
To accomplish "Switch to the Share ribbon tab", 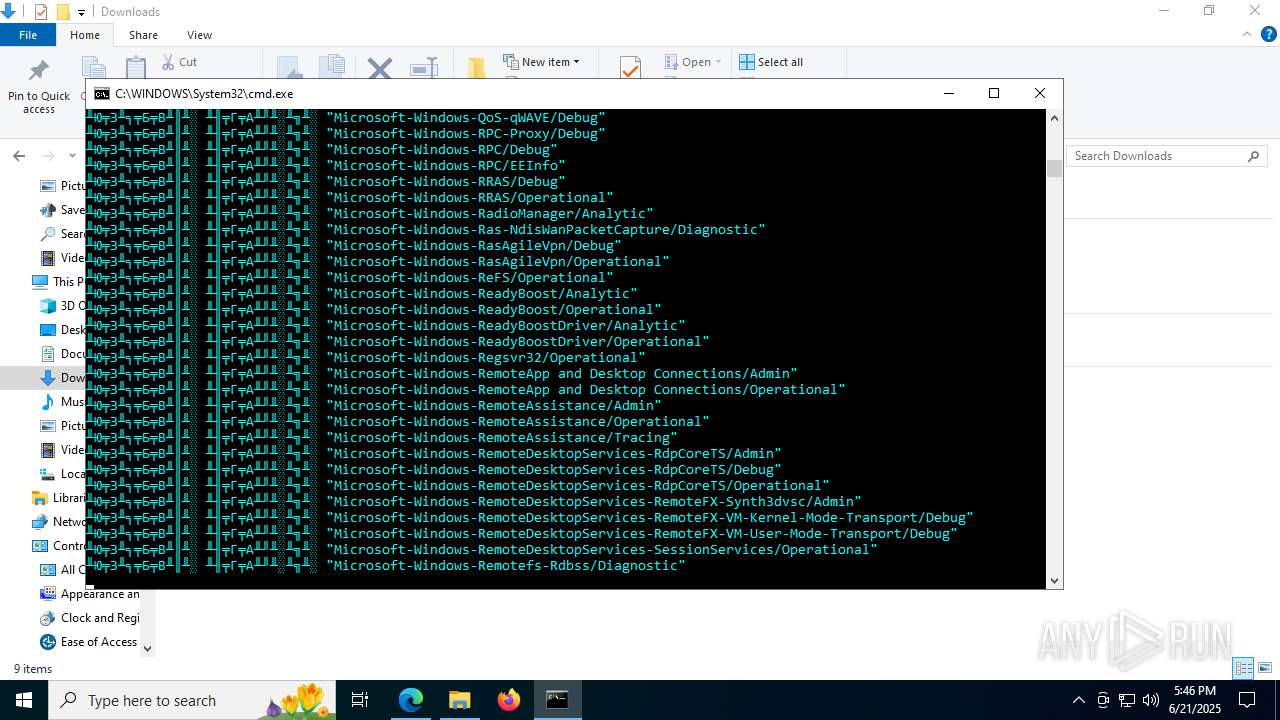I will [x=143, y=35].
